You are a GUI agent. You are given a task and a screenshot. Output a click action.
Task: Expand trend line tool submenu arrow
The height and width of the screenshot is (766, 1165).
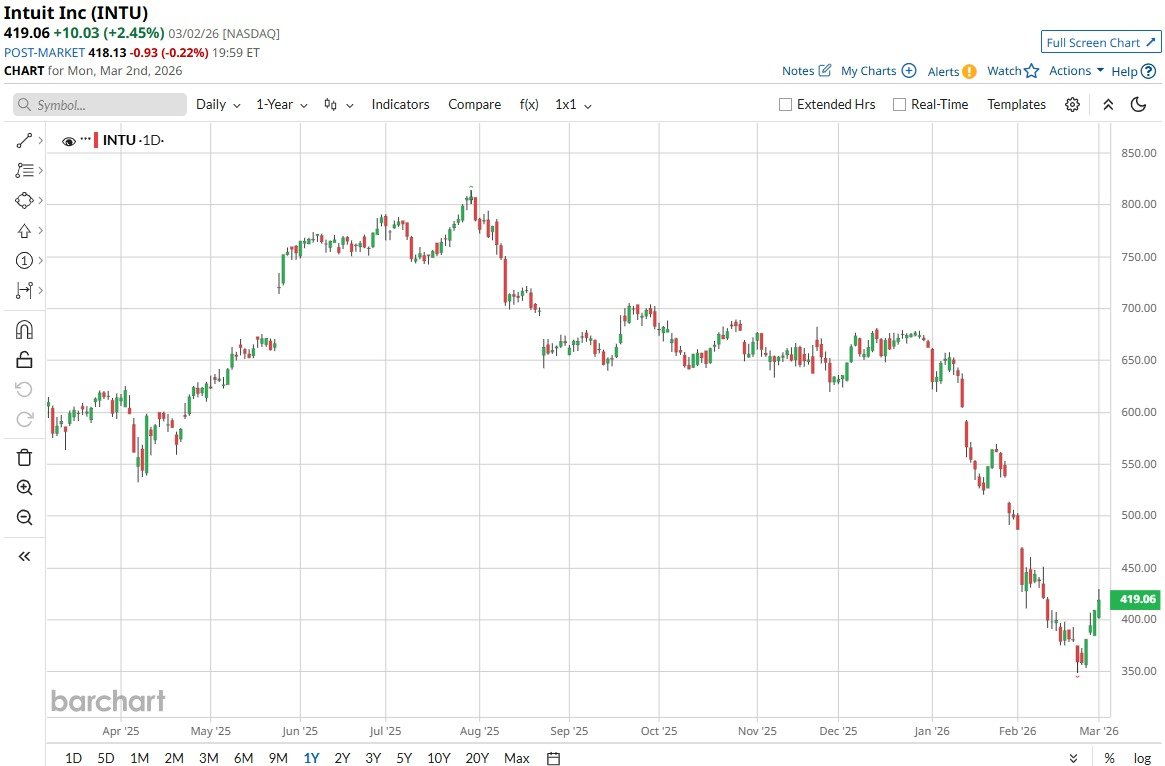[40, 140]
